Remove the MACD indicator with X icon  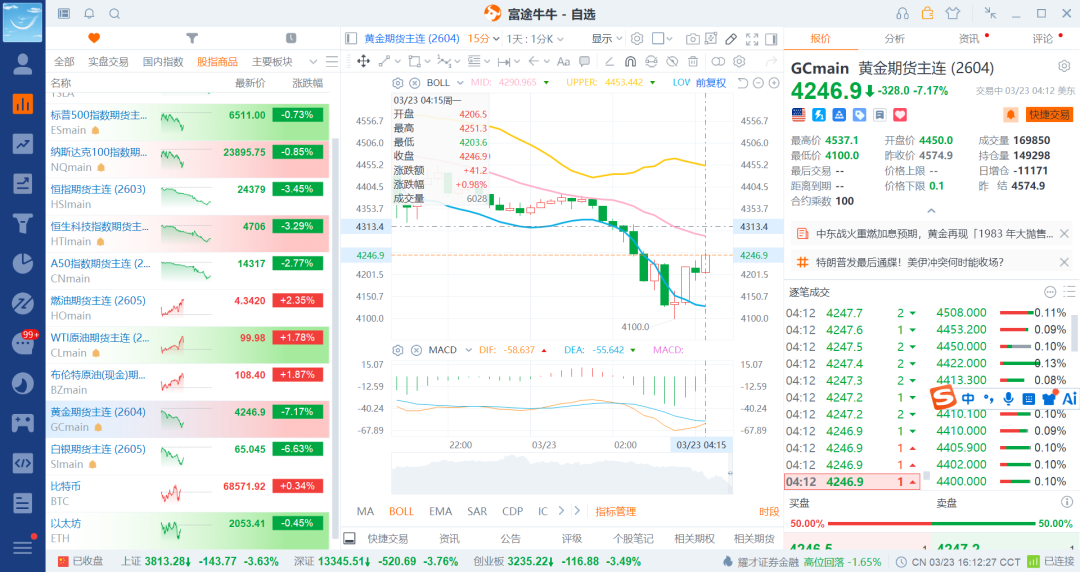[416, 350]
